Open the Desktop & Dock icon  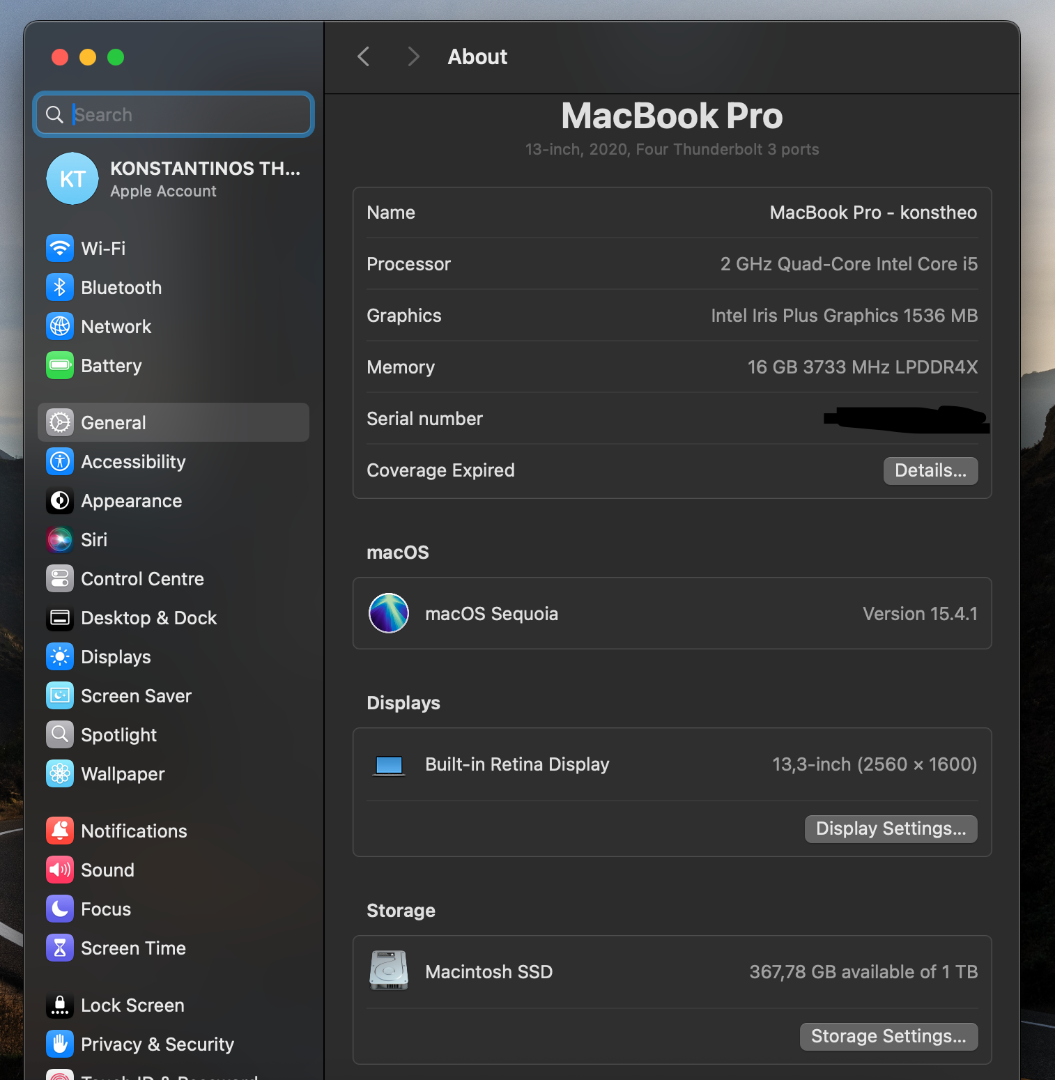pos(60,618)
